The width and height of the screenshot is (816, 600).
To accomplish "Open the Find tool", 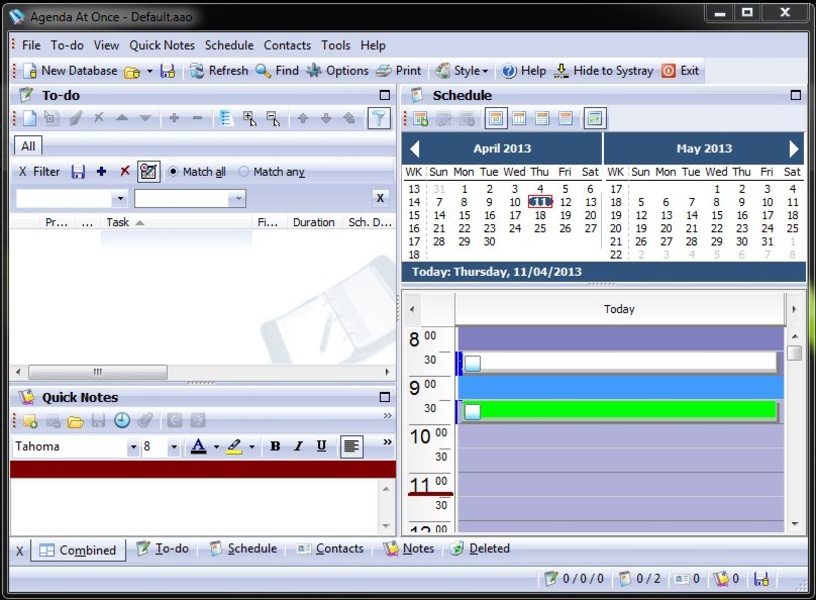I will [x=277, y=71].
